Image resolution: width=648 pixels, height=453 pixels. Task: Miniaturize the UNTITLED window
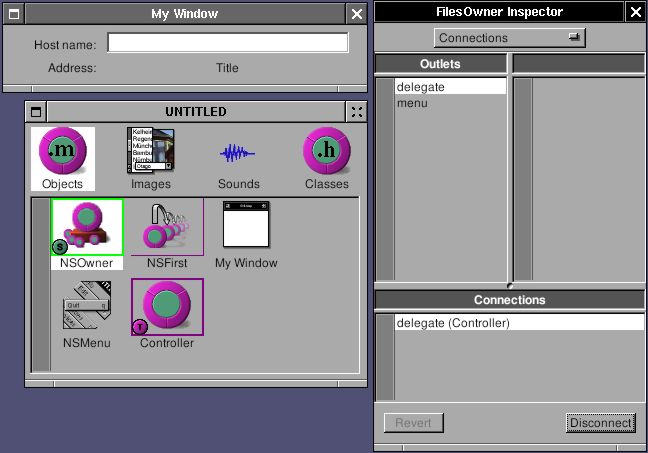[35, 112]
